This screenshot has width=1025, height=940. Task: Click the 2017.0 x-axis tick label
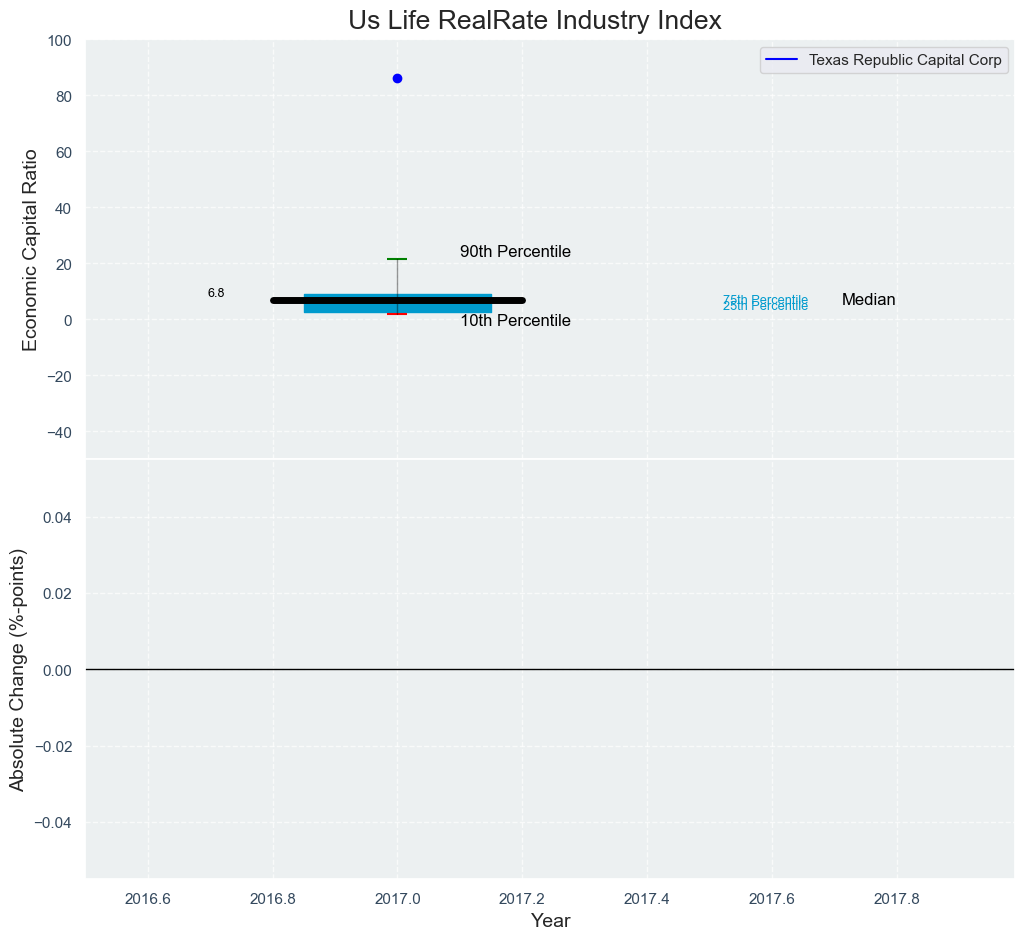(397, 897)
